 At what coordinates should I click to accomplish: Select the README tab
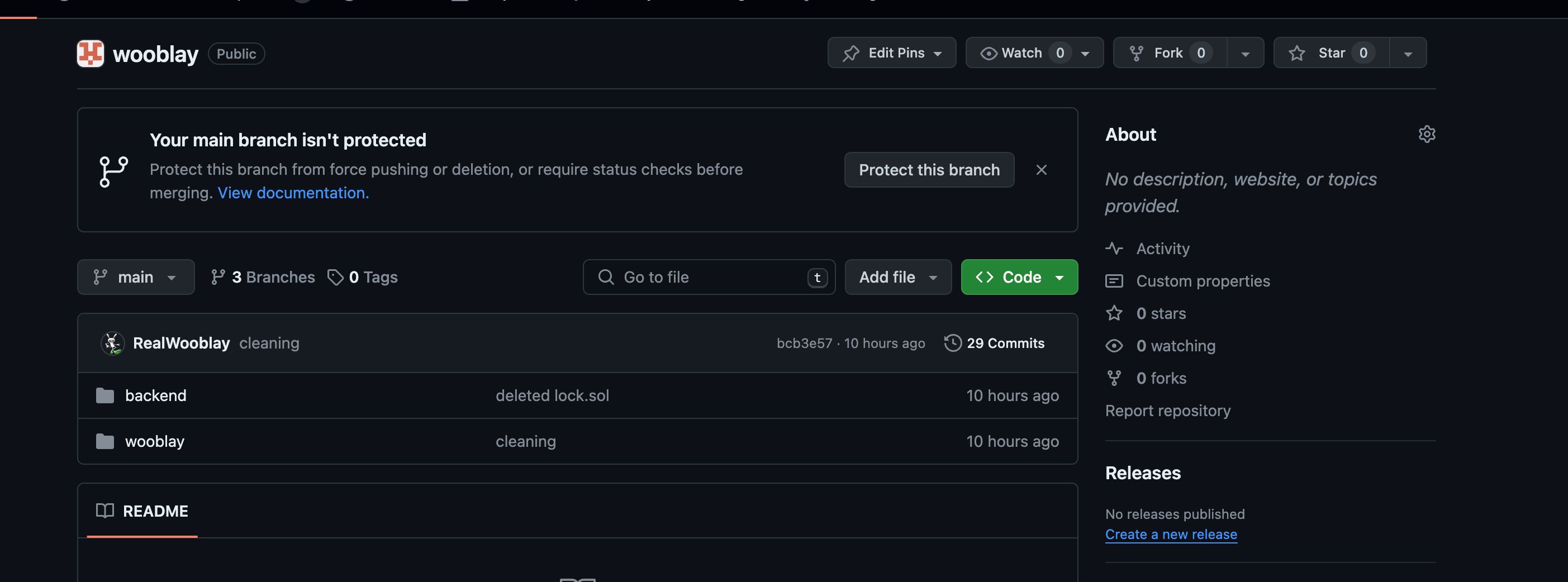[142, 511]
